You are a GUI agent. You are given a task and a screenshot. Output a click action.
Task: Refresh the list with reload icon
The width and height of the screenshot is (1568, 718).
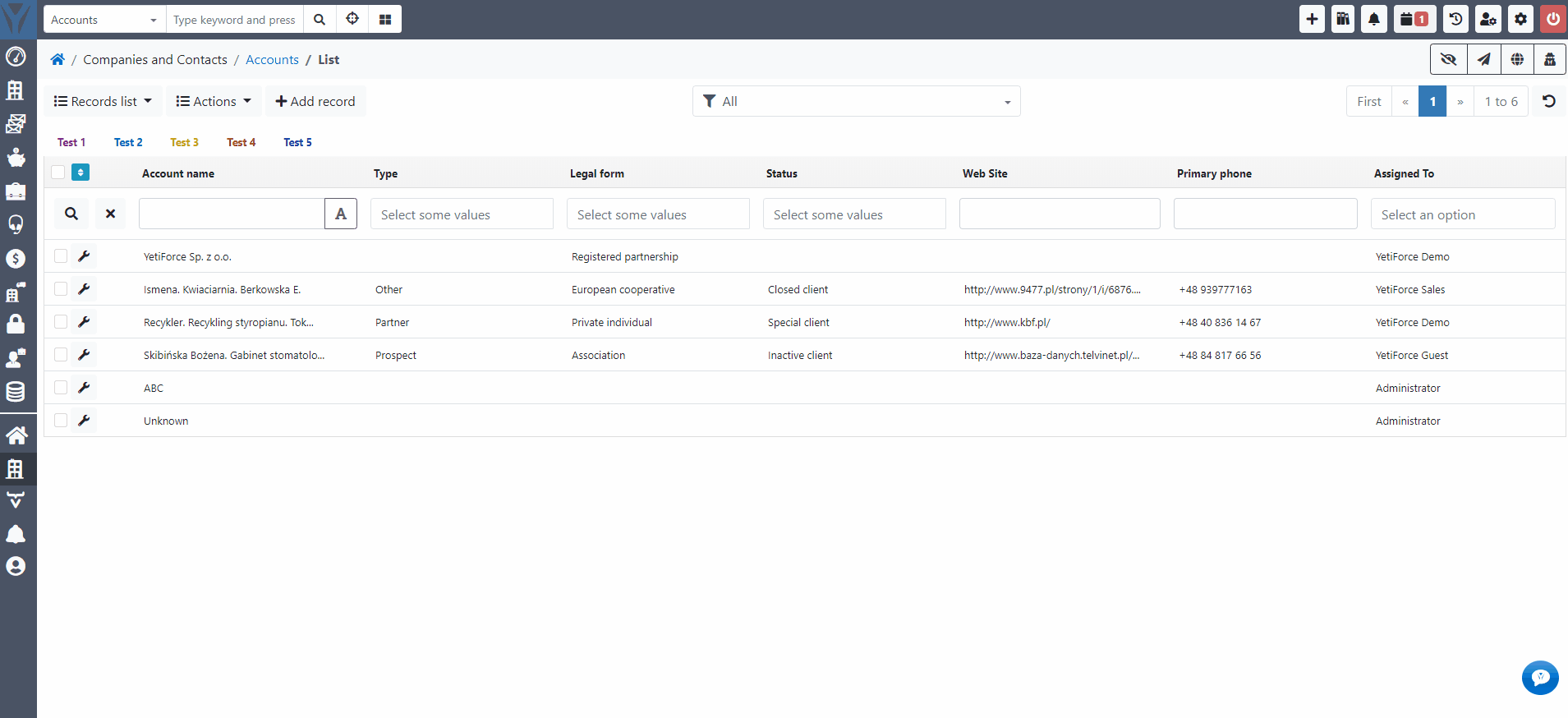click(x=1549, y=101)
